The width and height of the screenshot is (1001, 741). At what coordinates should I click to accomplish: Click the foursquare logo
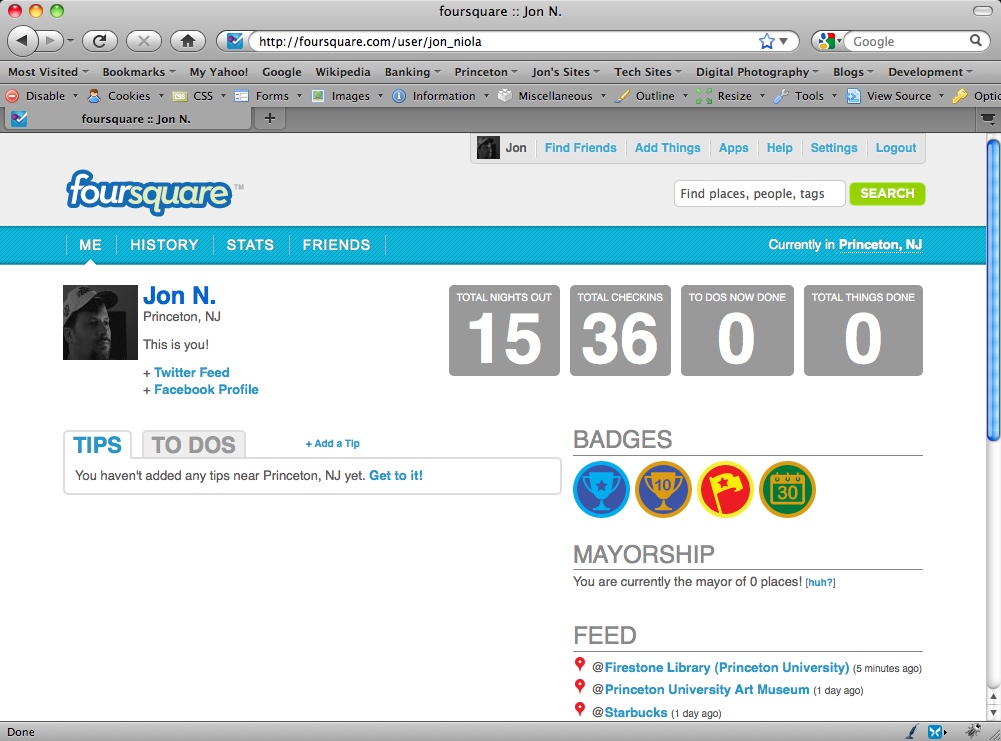[x=149, y=191]
